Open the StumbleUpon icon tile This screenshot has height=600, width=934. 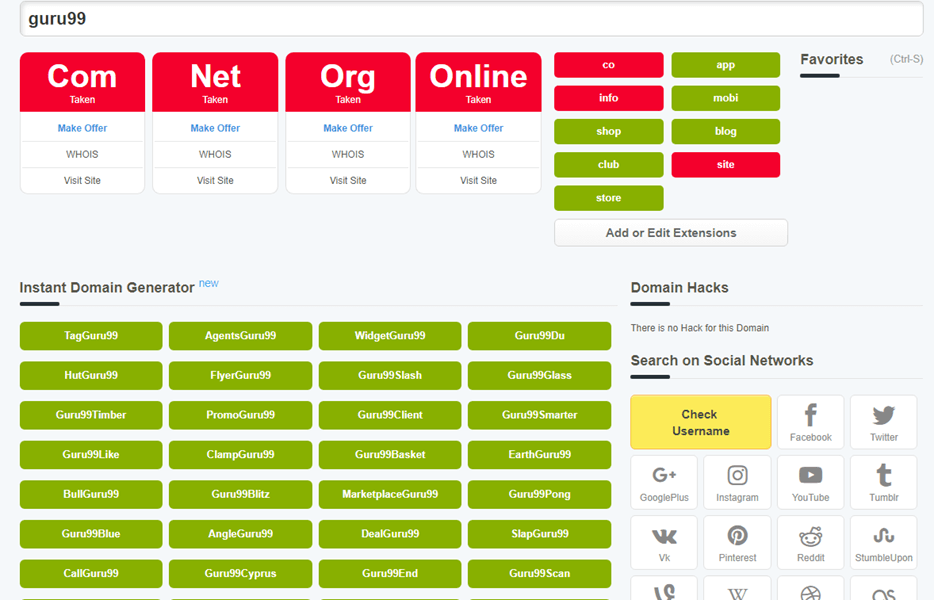coord(883,543)
